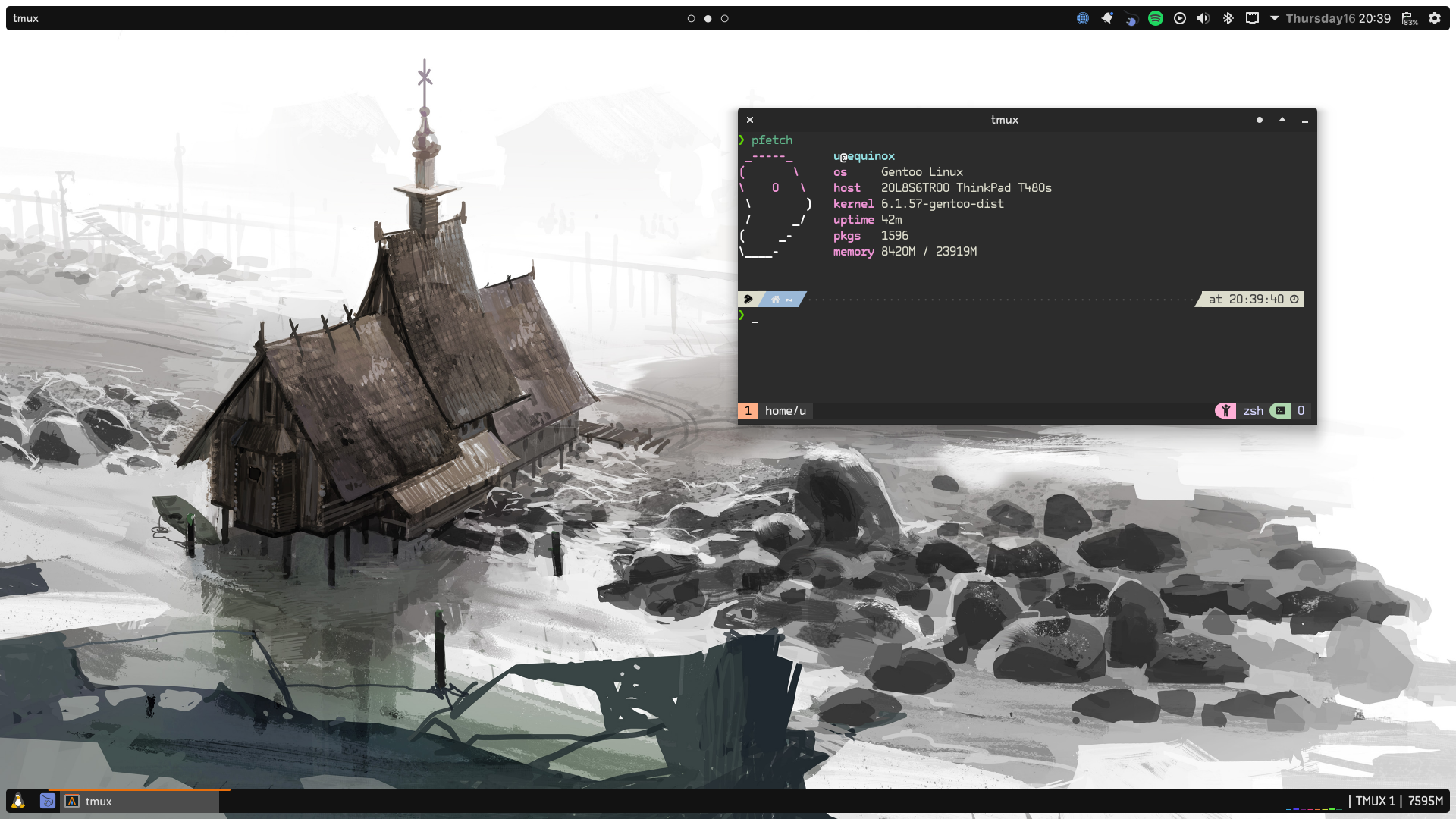Open the Thursday 16 20:39 clock
Screen dimensions: 1456x819
coord(1338,18)
